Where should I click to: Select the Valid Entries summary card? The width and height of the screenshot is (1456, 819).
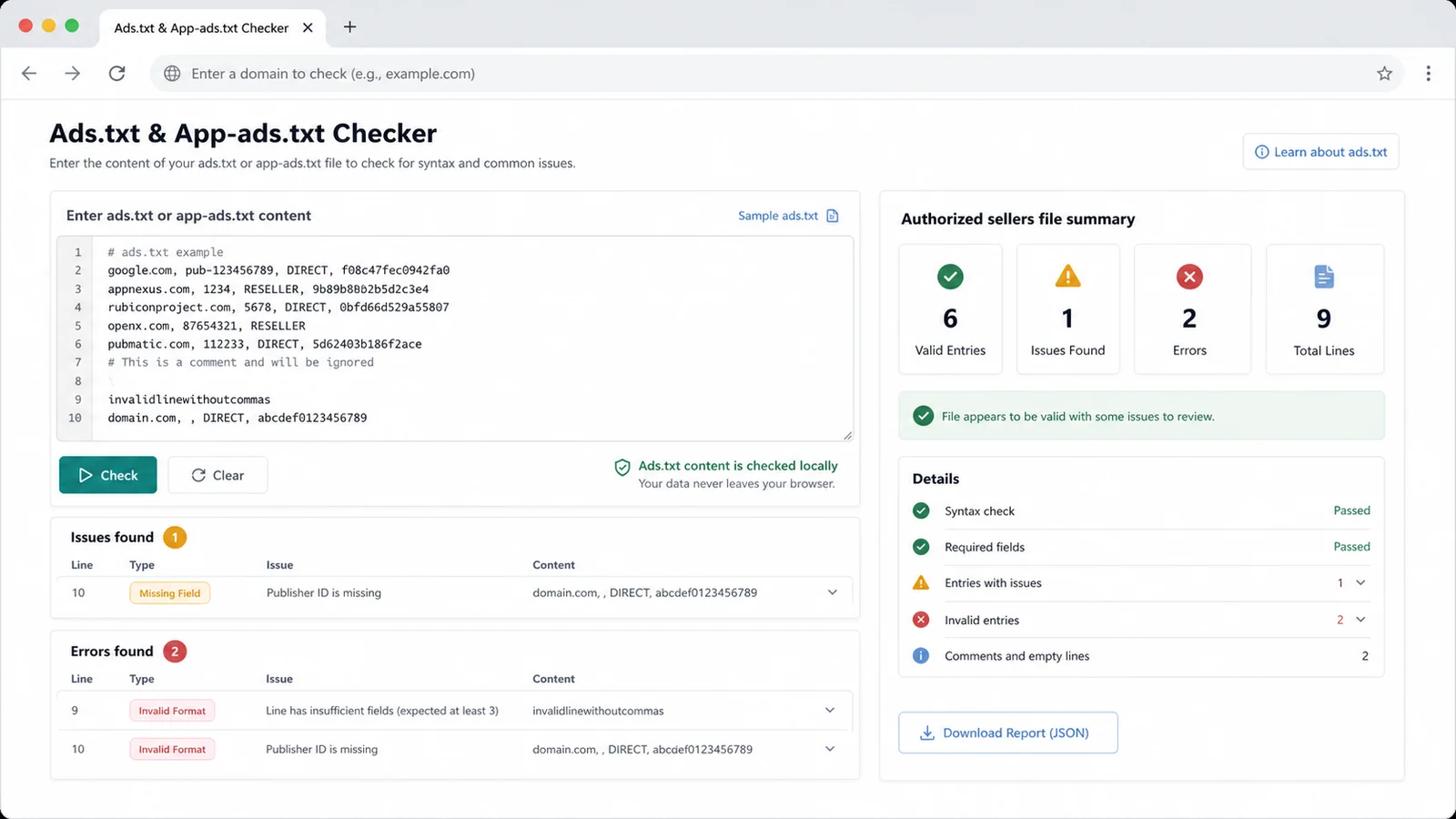tap(950, 308)
